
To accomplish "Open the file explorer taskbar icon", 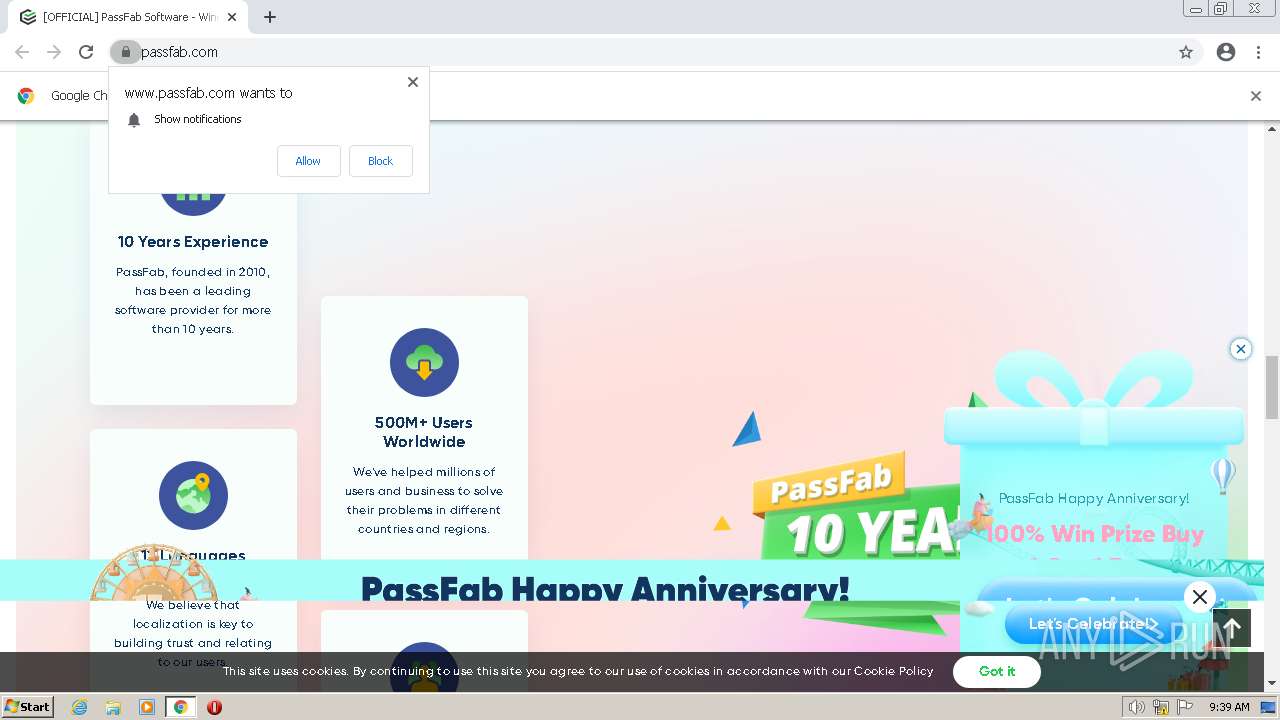I will pyautogui.click(x=113, y=707).
